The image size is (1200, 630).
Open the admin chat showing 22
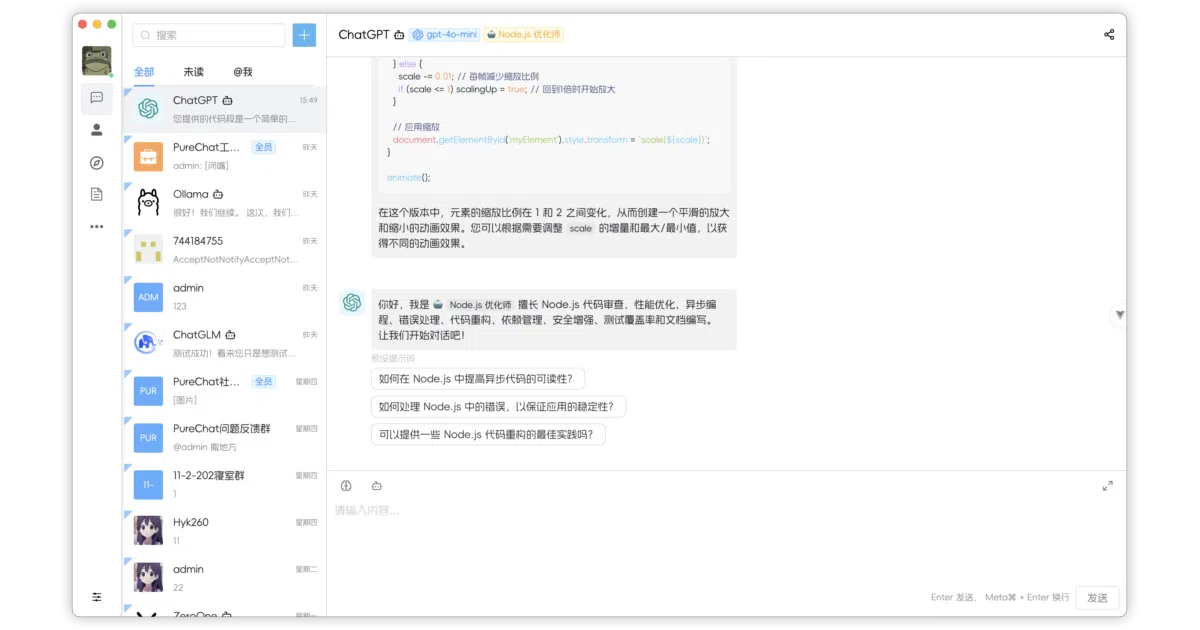224,578
